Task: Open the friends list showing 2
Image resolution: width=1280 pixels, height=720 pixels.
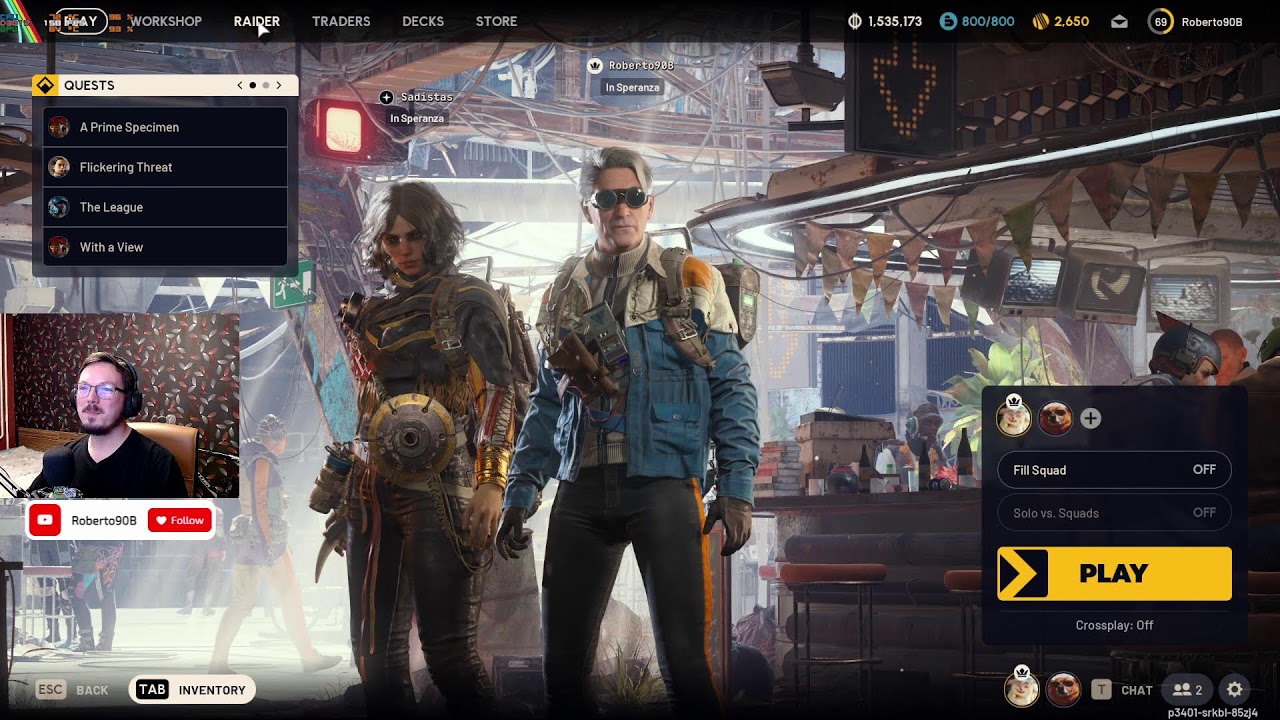Action: click(1188, 690)
